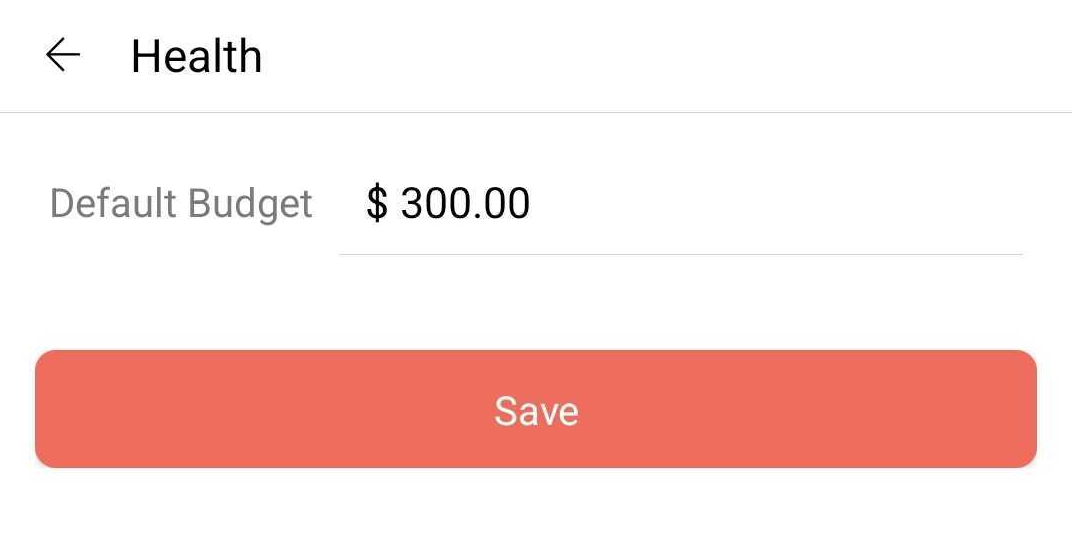Go back from the Health screen
The width and height of the screenshot is (1072, 541).
[62, 56]
